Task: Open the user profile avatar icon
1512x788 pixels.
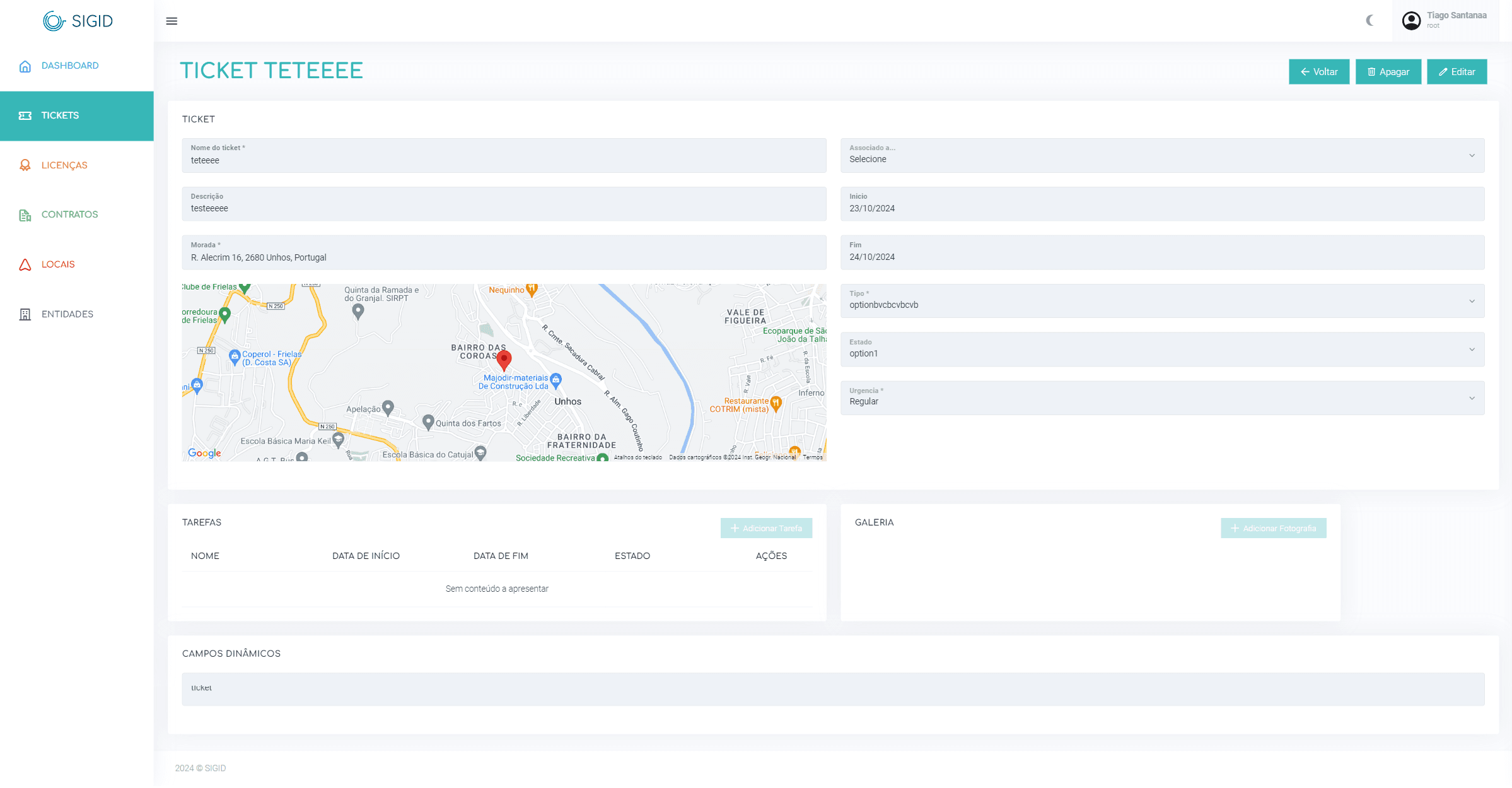Action: pos(1411,21)
